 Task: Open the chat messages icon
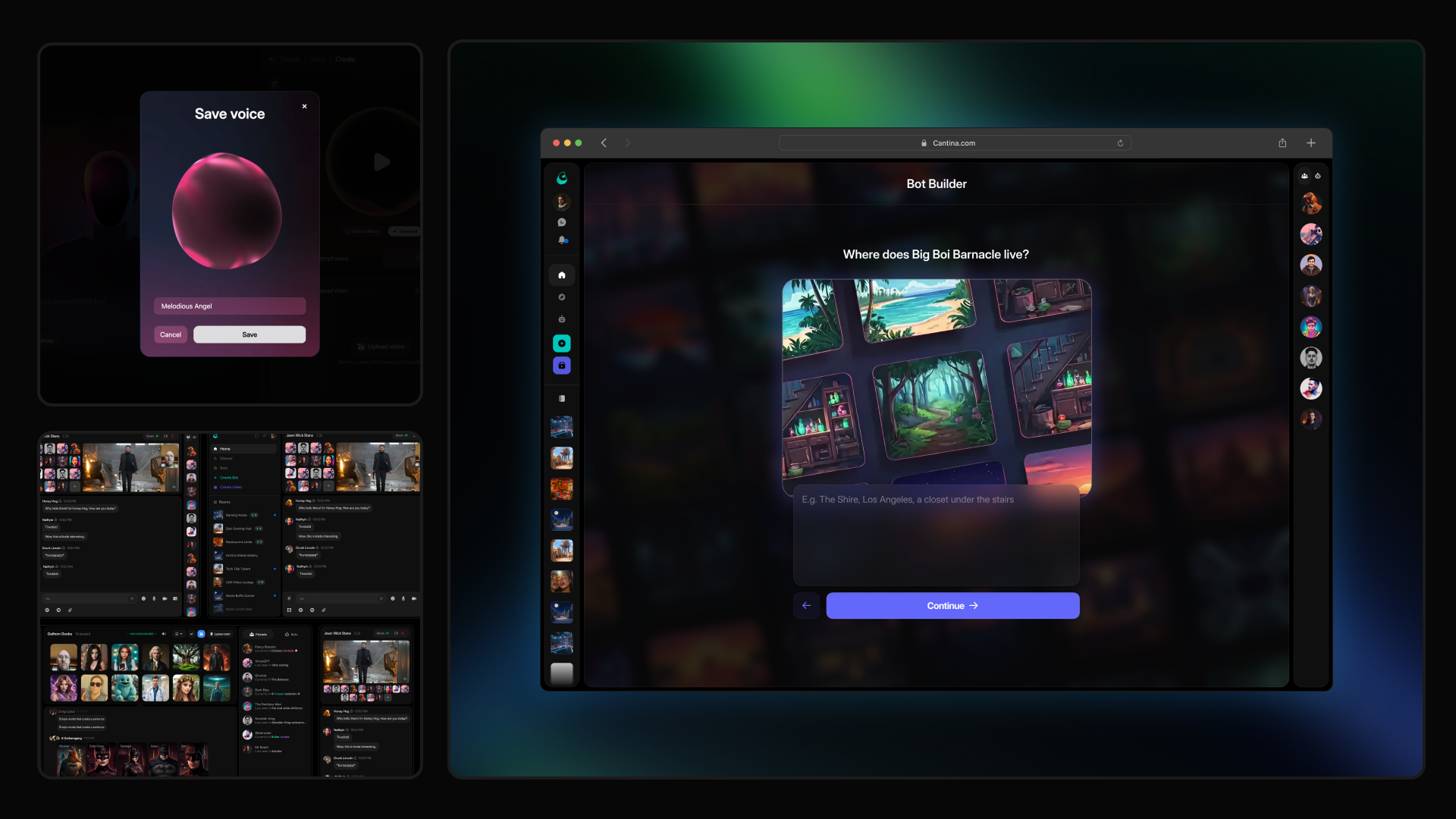pyautogui.click(x=562, y=222)
